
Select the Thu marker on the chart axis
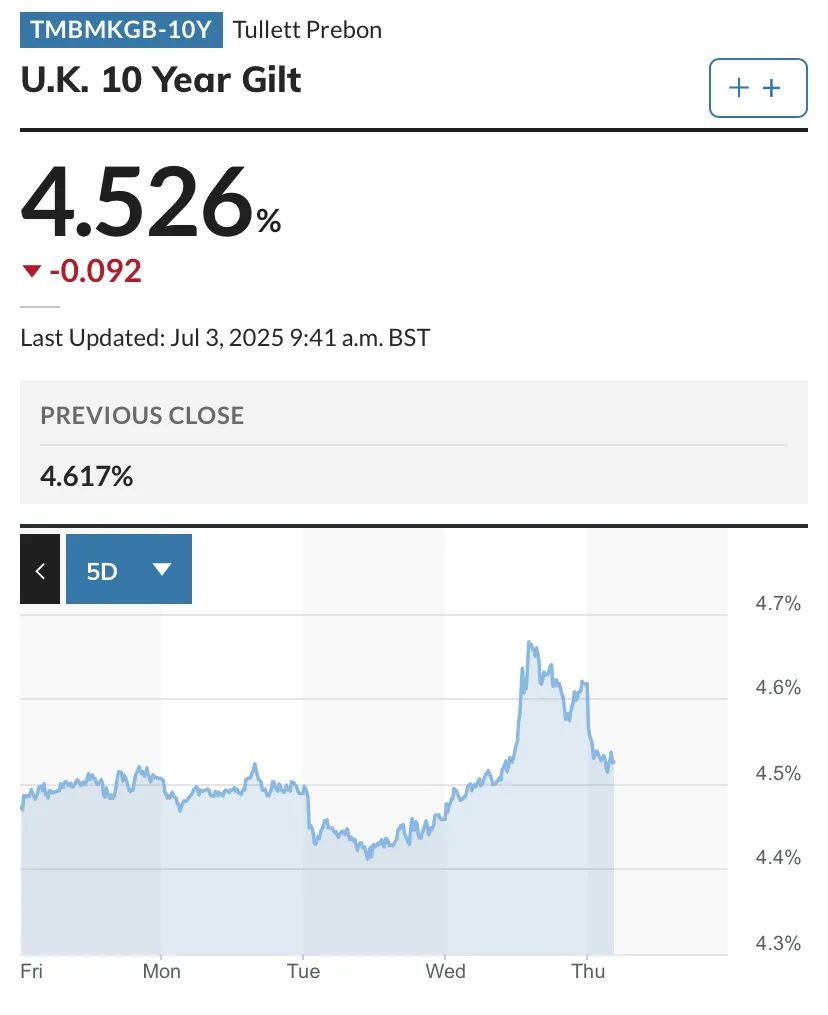[x=587, y=971]
